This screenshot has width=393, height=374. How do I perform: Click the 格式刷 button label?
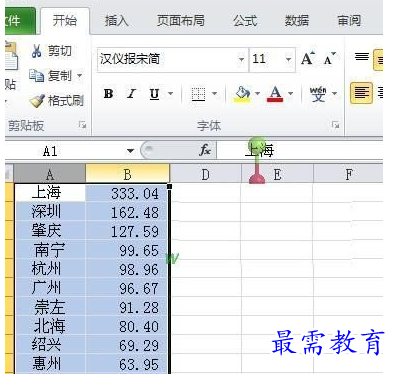(x=66, y=101)
